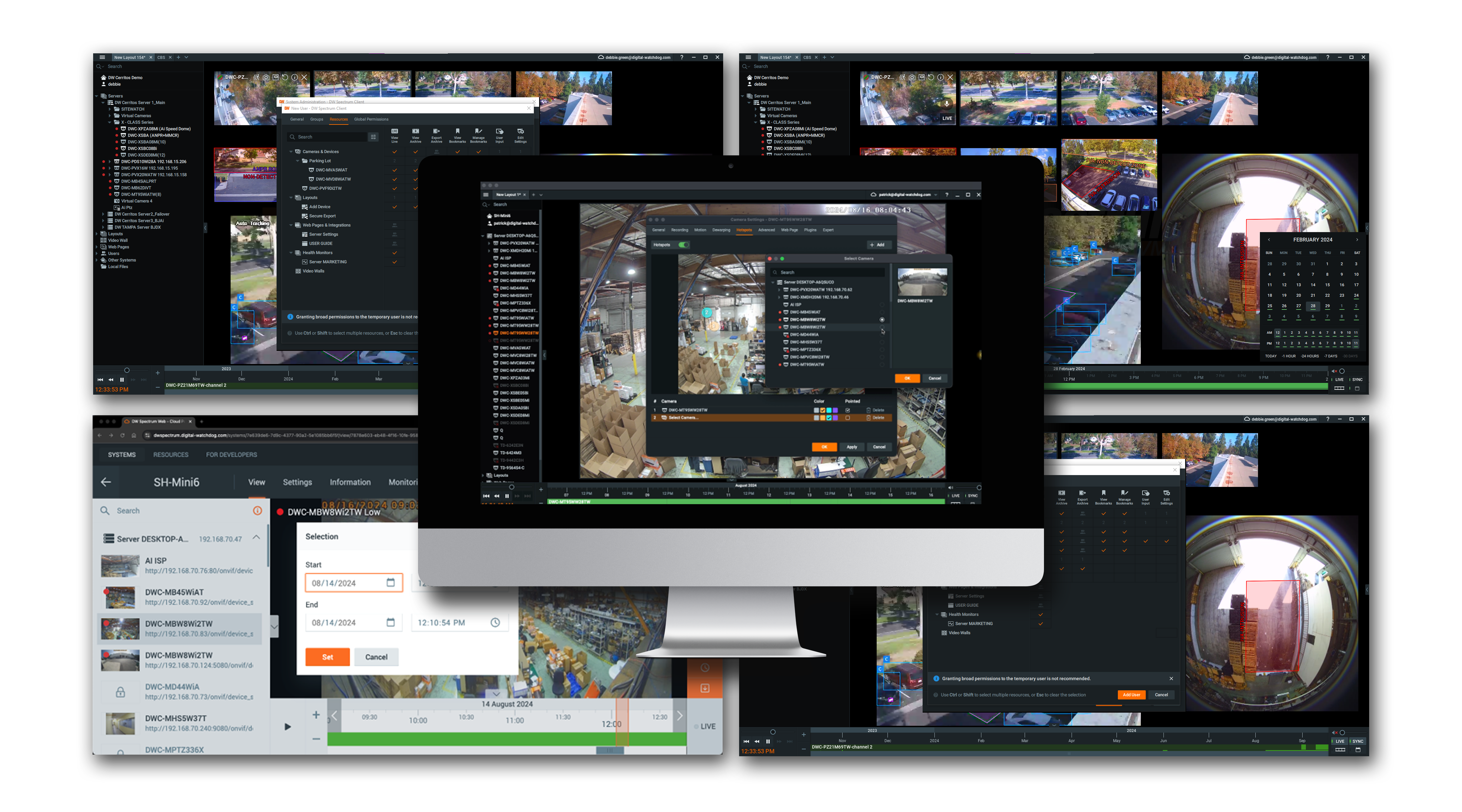Open Settings tab for SH-Mini6 web system
Viewport: 1462px width, 812px height.
point(297,482)
